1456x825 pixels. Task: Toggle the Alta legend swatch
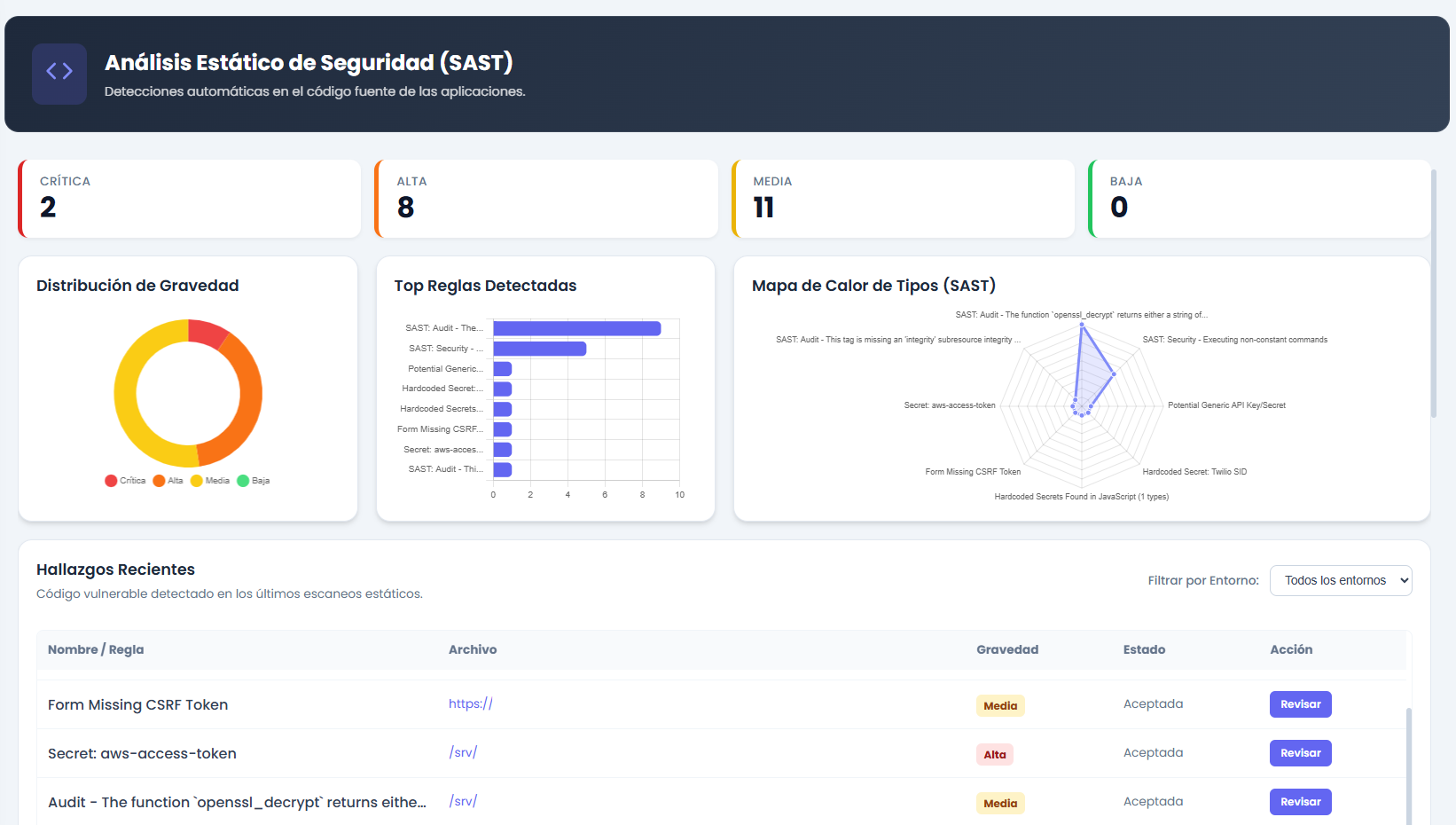[x=159, y=481]
